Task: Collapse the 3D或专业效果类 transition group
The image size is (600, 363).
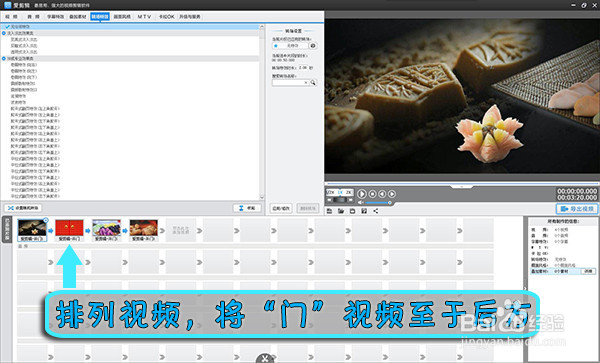Action: pyautogui.click(x=4, y=59)
